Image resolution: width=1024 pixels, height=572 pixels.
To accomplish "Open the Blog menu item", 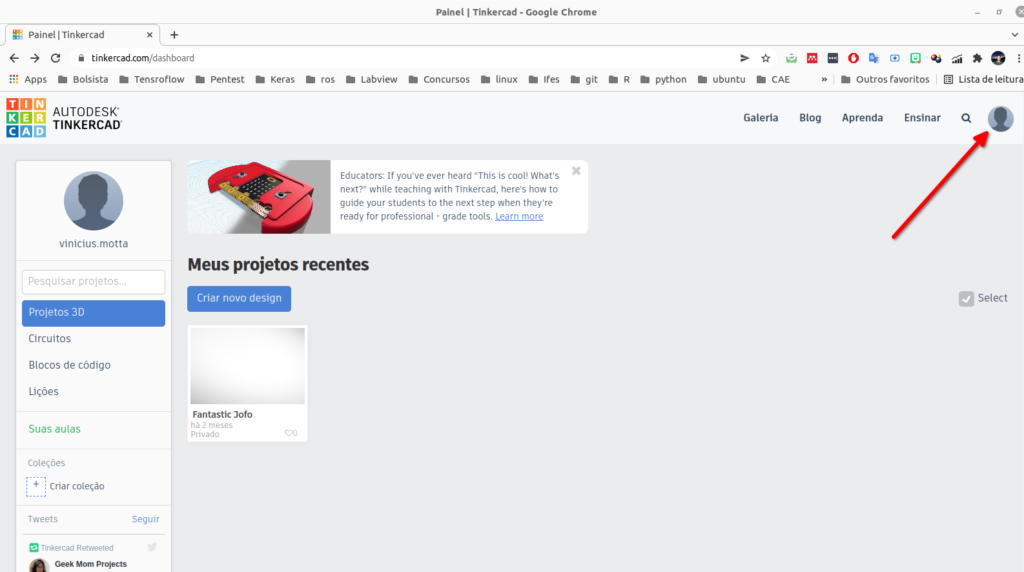I will (x=810, y=118).
